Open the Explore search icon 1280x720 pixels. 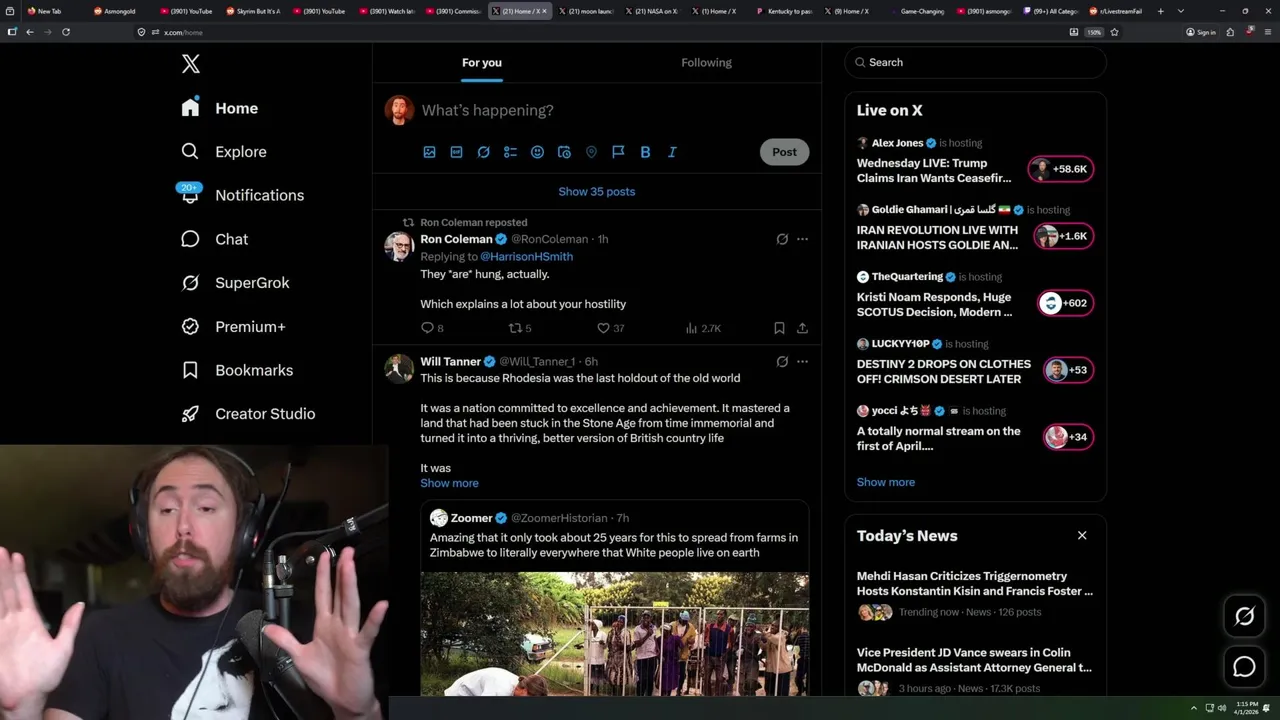click(x=190, y=151)
